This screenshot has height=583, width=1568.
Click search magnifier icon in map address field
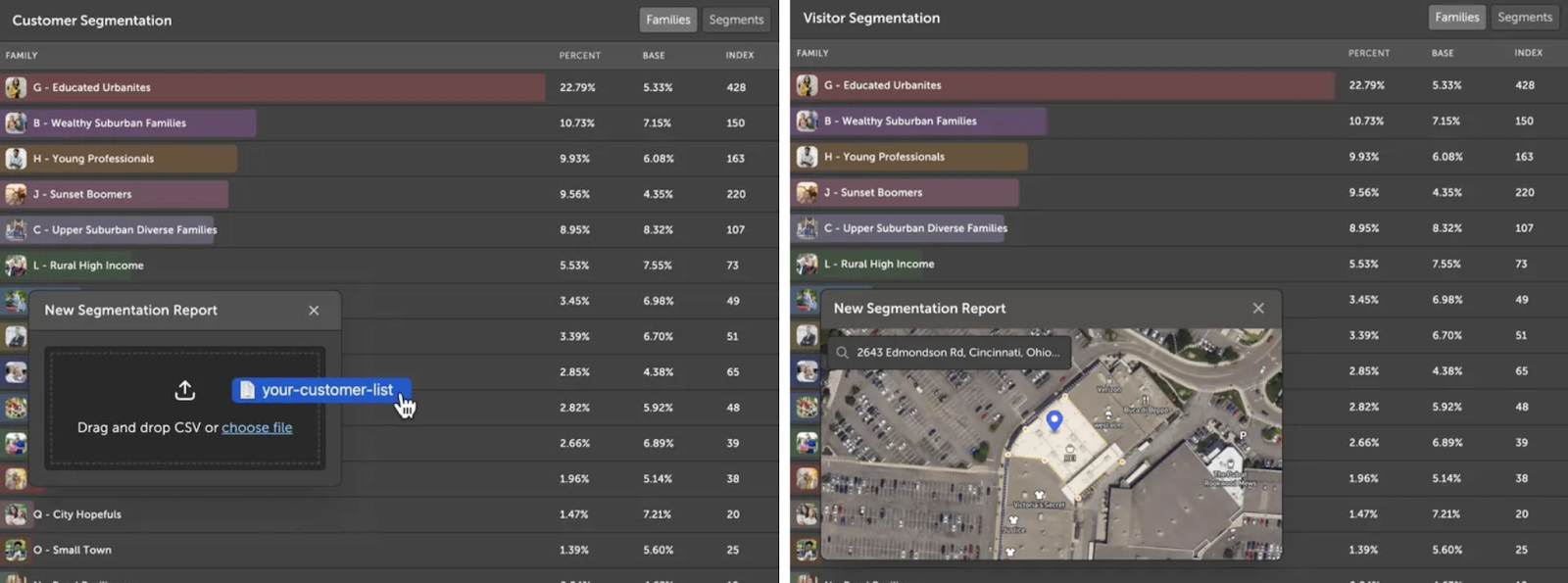(x=842, y=353)
